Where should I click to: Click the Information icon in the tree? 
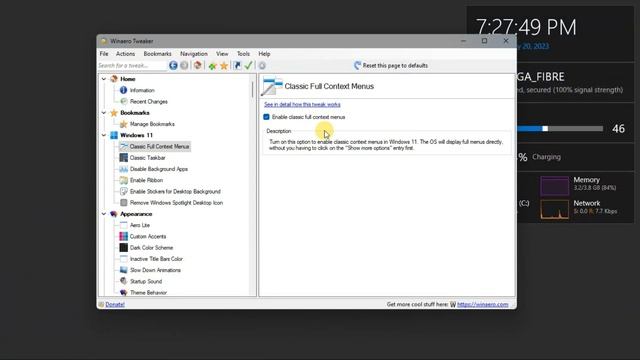point(124,90)
